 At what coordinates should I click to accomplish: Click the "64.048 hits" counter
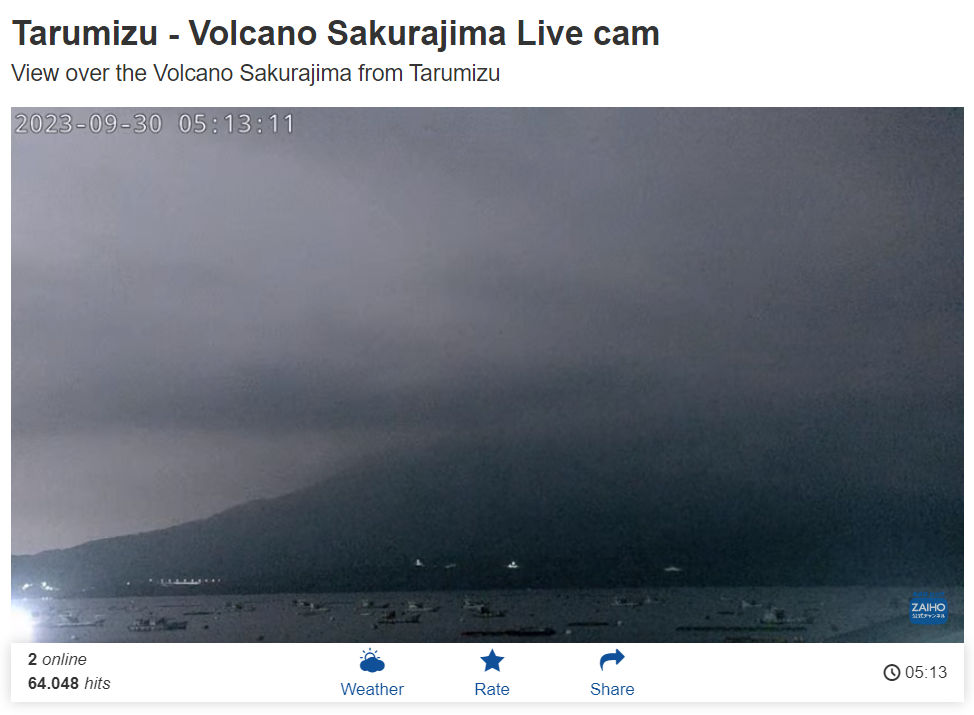[x=69, y=683]
